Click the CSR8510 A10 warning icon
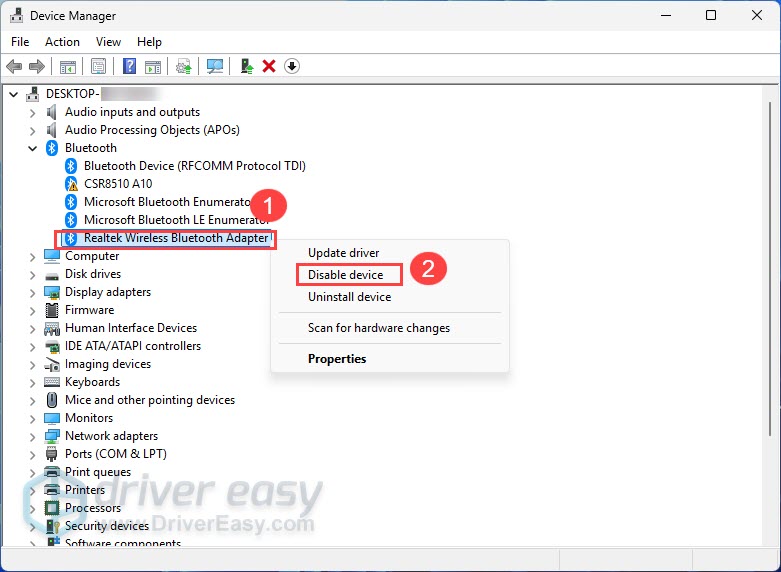This screenshot has height=572, width=781. [x=72, y=184]
